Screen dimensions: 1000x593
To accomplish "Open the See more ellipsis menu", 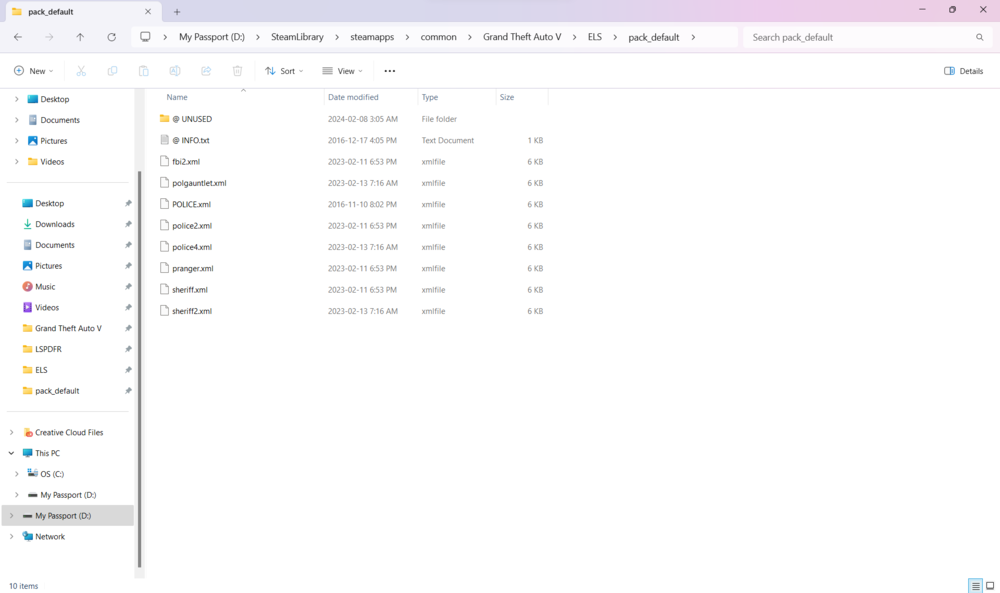I will 389,71.
